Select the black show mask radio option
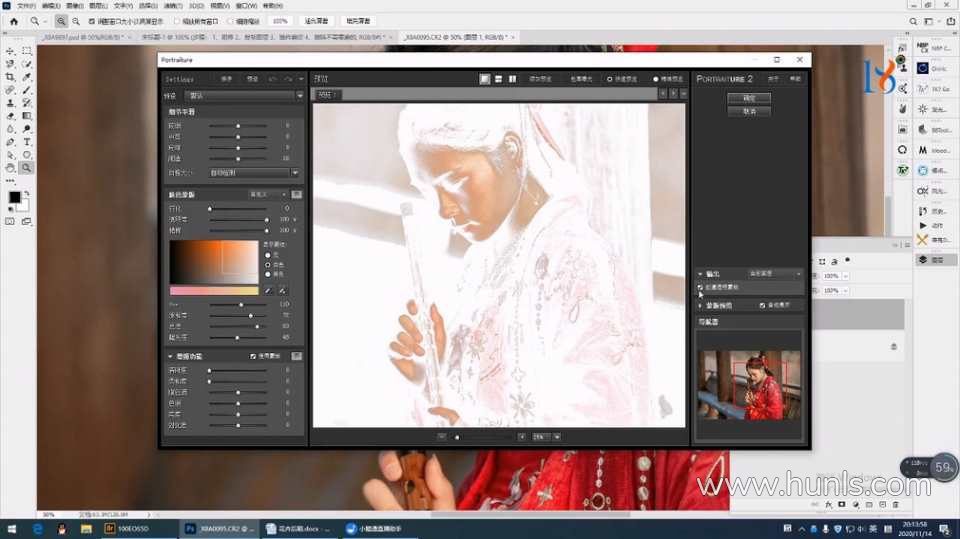Screen dimensions: 960x539 click(x=268, y=274)
